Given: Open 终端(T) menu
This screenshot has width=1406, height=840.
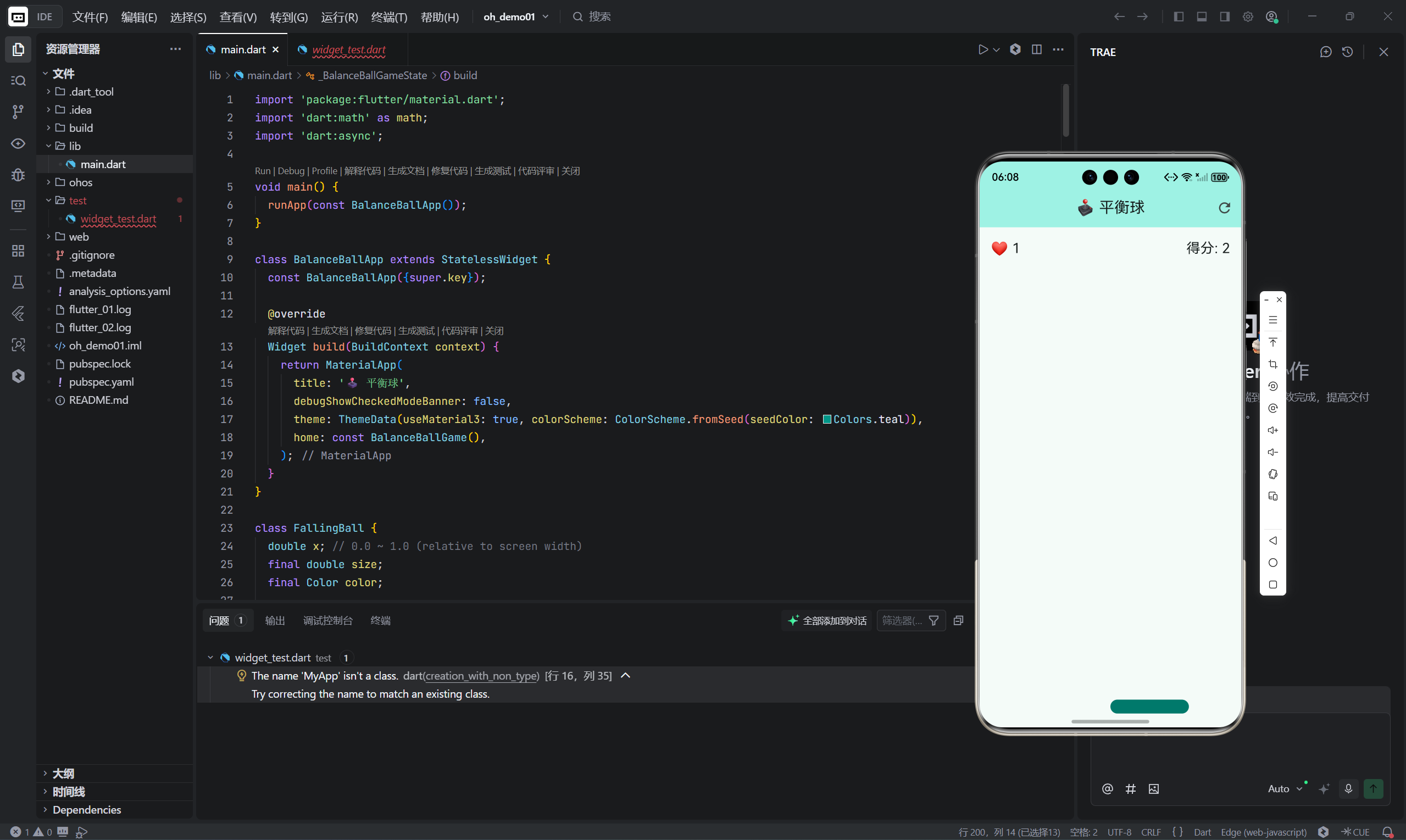Looking at the screenshot, I should click(x=389, y=17).
